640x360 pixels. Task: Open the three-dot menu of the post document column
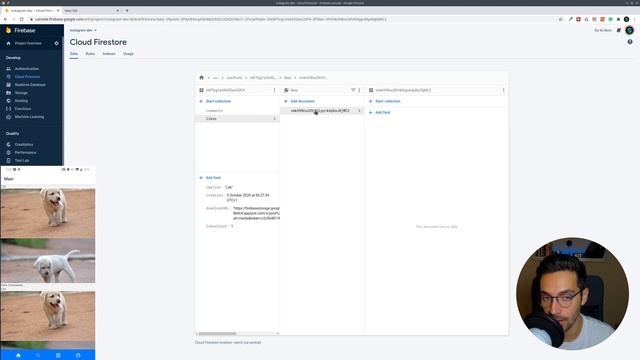pos(274,90)
